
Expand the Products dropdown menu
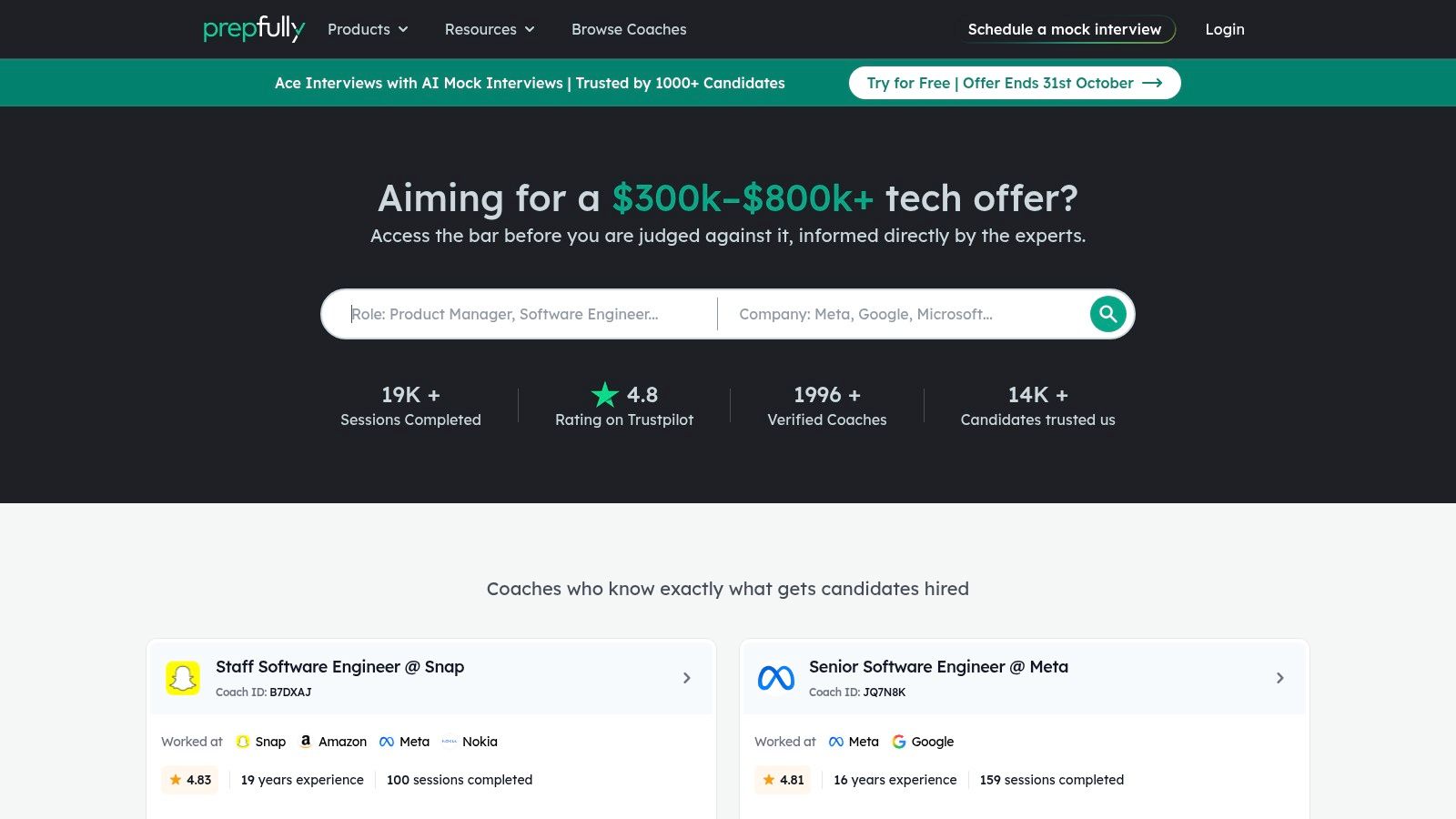point(368,29)
